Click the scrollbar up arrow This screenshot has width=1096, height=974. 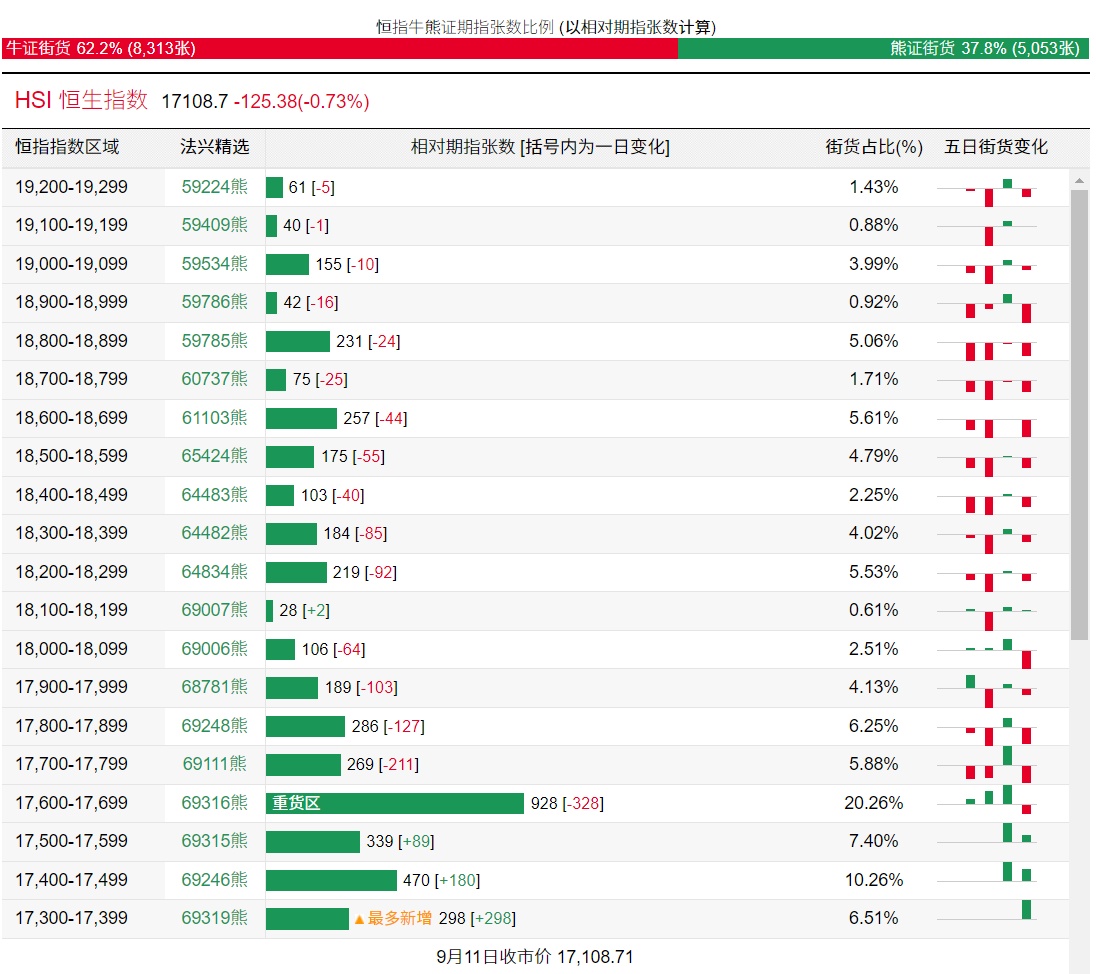pos(1079,181)
